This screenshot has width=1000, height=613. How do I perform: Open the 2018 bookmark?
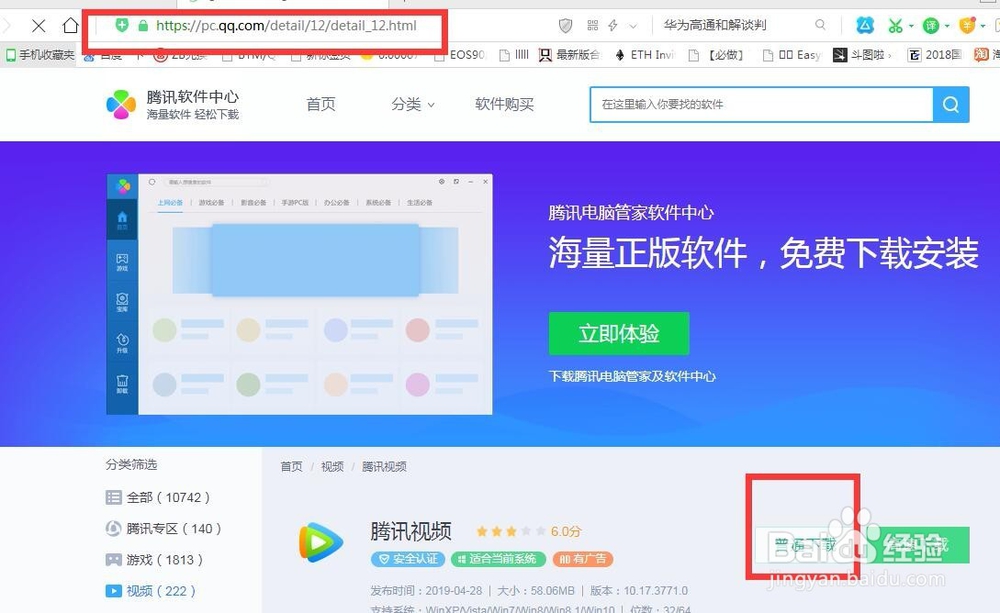pos(934,55)
